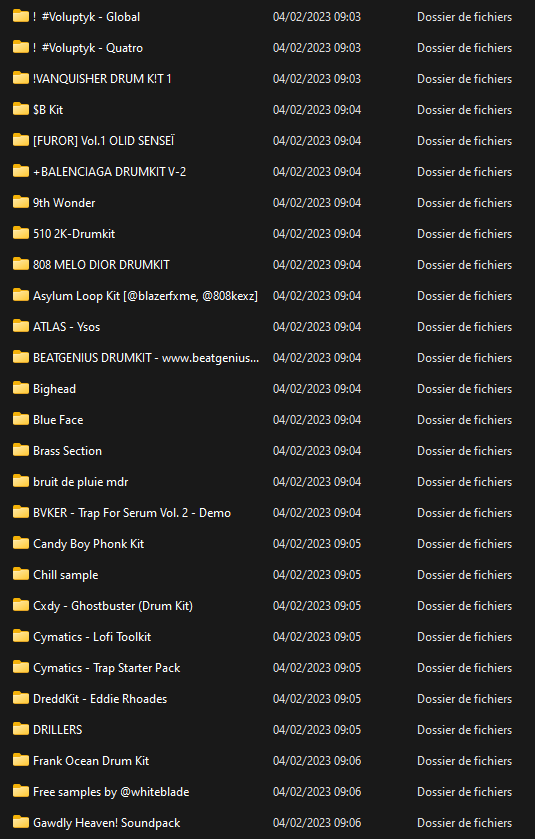Screen dimensions: 535x839
Task: Click the Brass Section folder icon
Action: 21,451
